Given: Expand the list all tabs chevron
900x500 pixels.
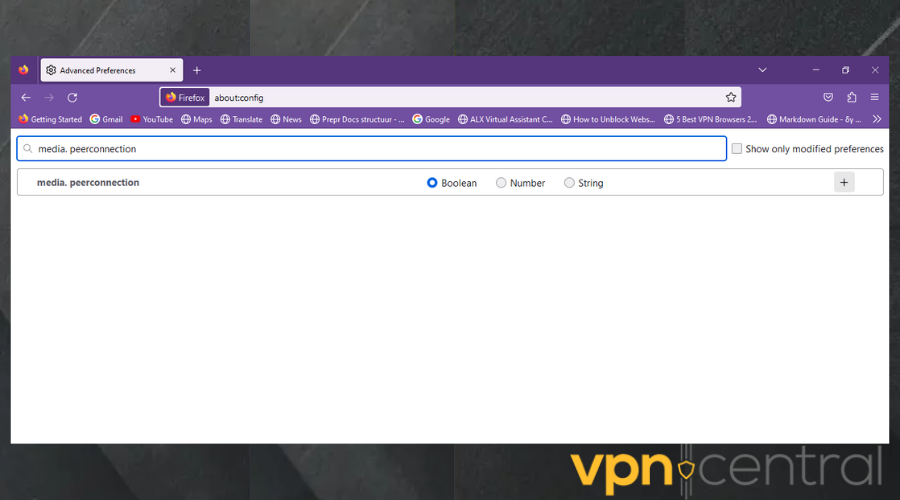Looking at the screenshot, I should (762, 70).
